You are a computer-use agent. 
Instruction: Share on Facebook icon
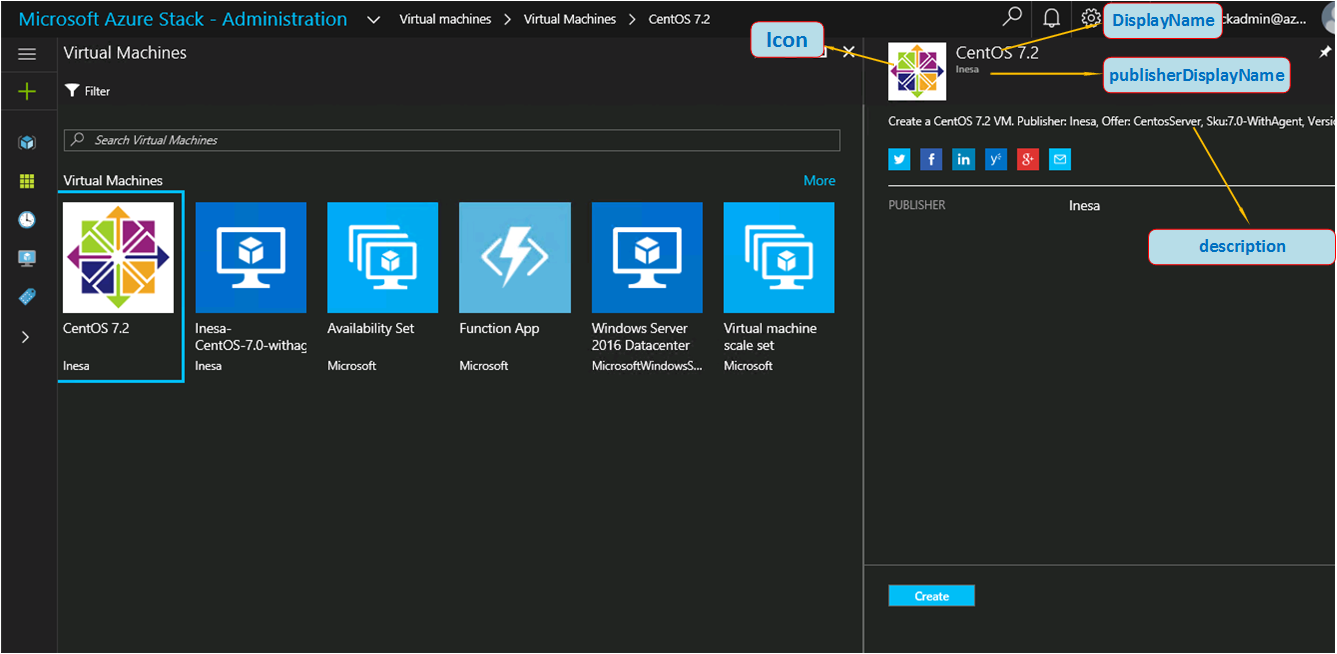tap(931, 159)
